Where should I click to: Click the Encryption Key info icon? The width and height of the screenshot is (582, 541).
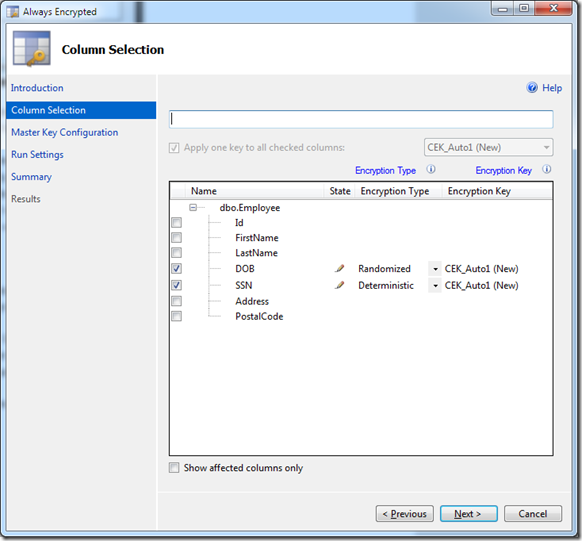(x=546, y=169)
